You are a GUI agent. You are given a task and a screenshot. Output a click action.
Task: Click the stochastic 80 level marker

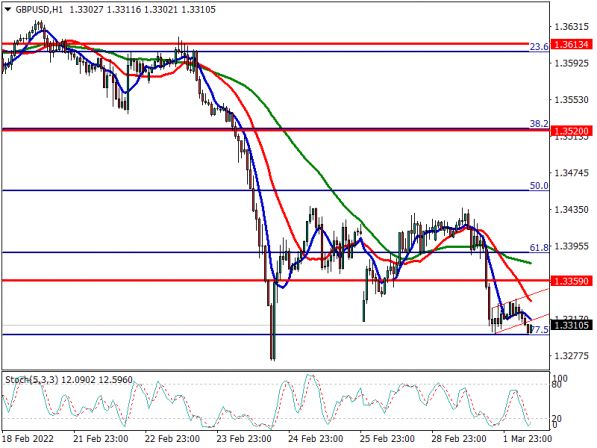pyautogui.click(x=557, y=384)
